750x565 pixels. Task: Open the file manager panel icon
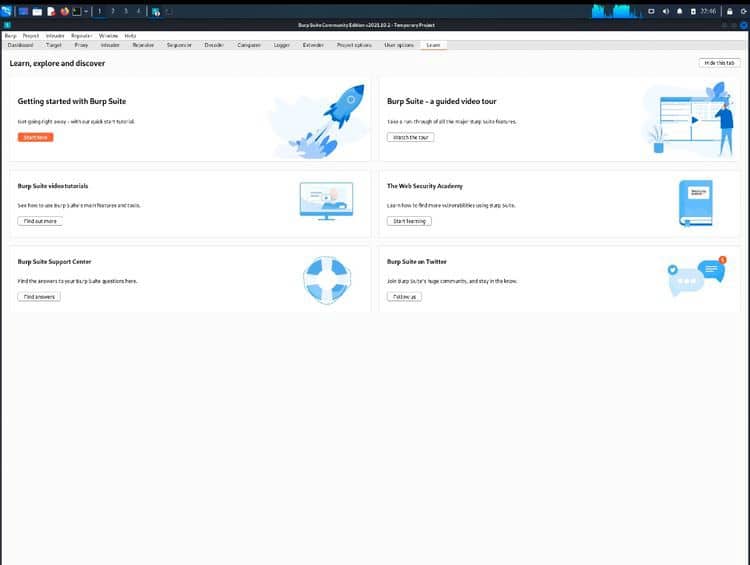(37, 11)
